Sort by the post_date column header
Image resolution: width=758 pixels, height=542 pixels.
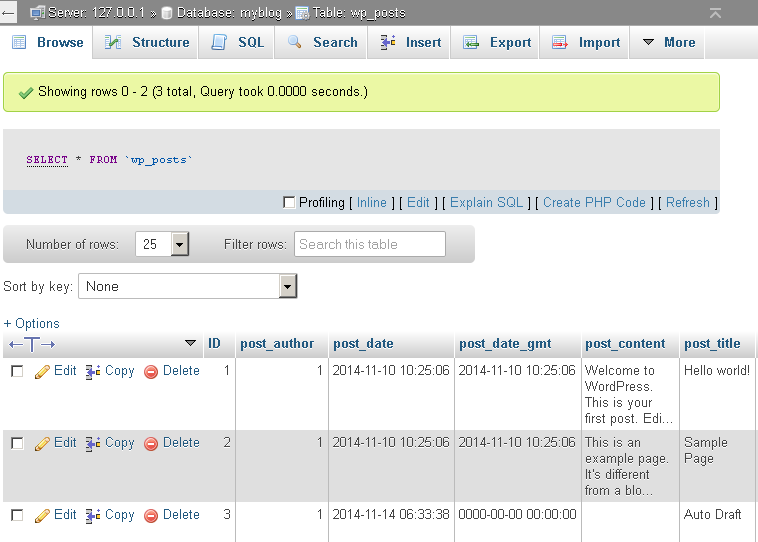coord(363,344)
